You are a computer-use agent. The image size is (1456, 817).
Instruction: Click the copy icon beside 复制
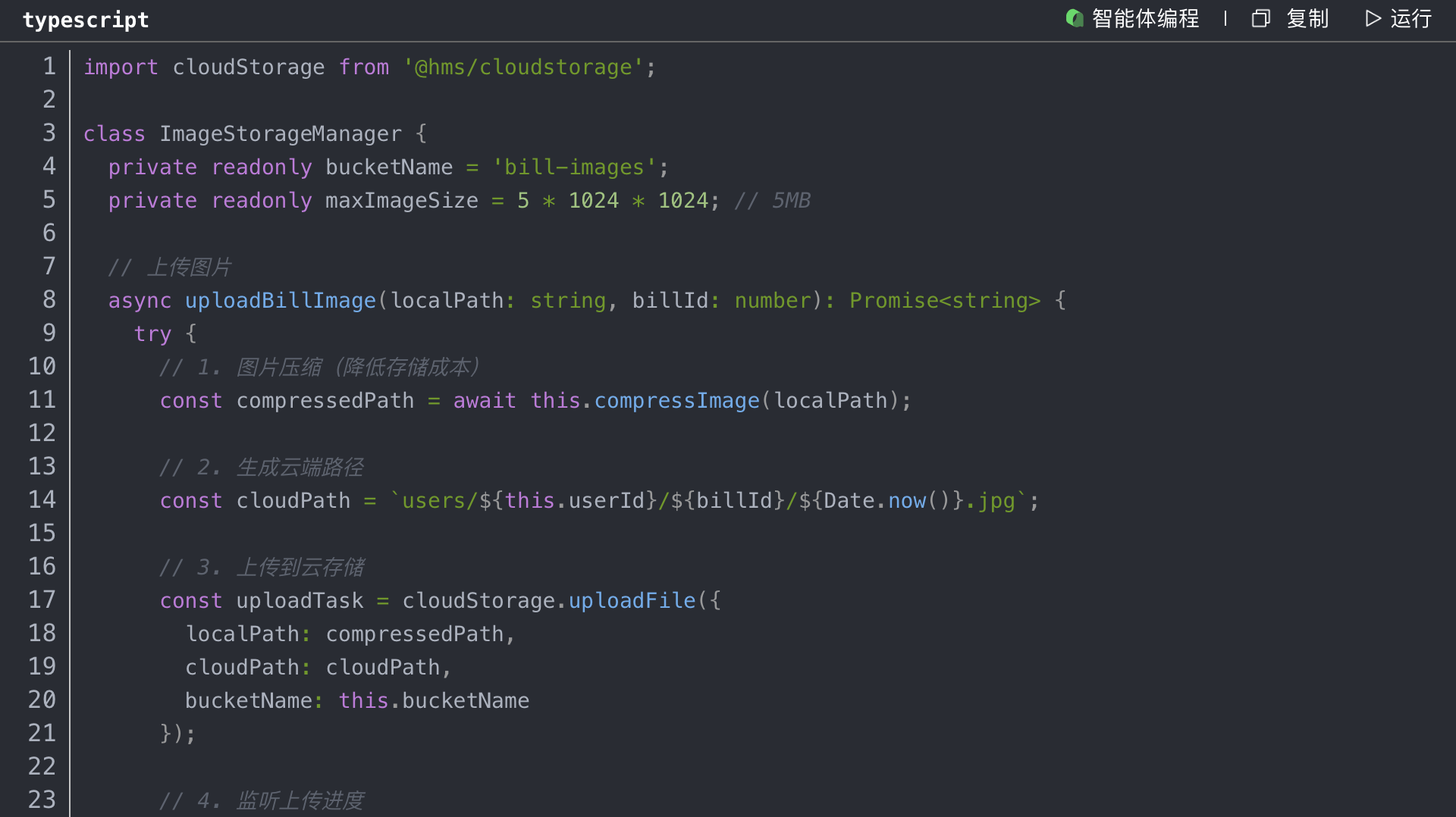point(1260,18)
